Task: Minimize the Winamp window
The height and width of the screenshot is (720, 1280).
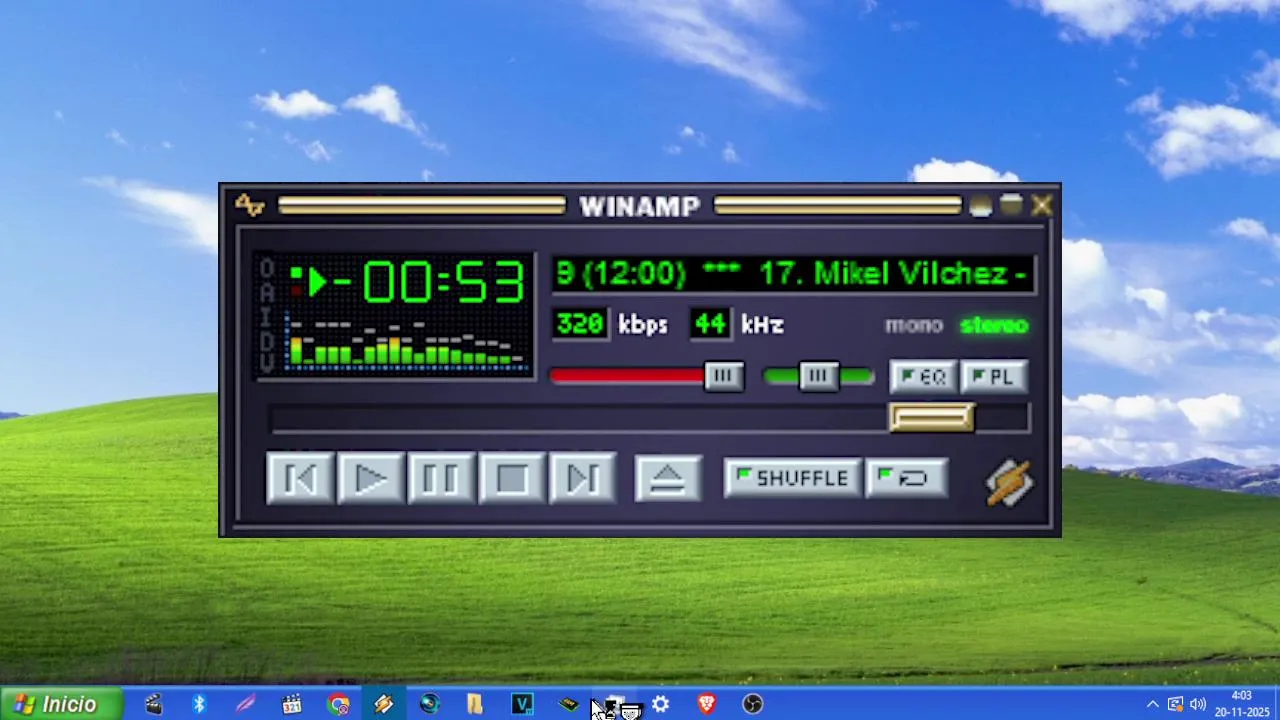Action: coord(980,205)
